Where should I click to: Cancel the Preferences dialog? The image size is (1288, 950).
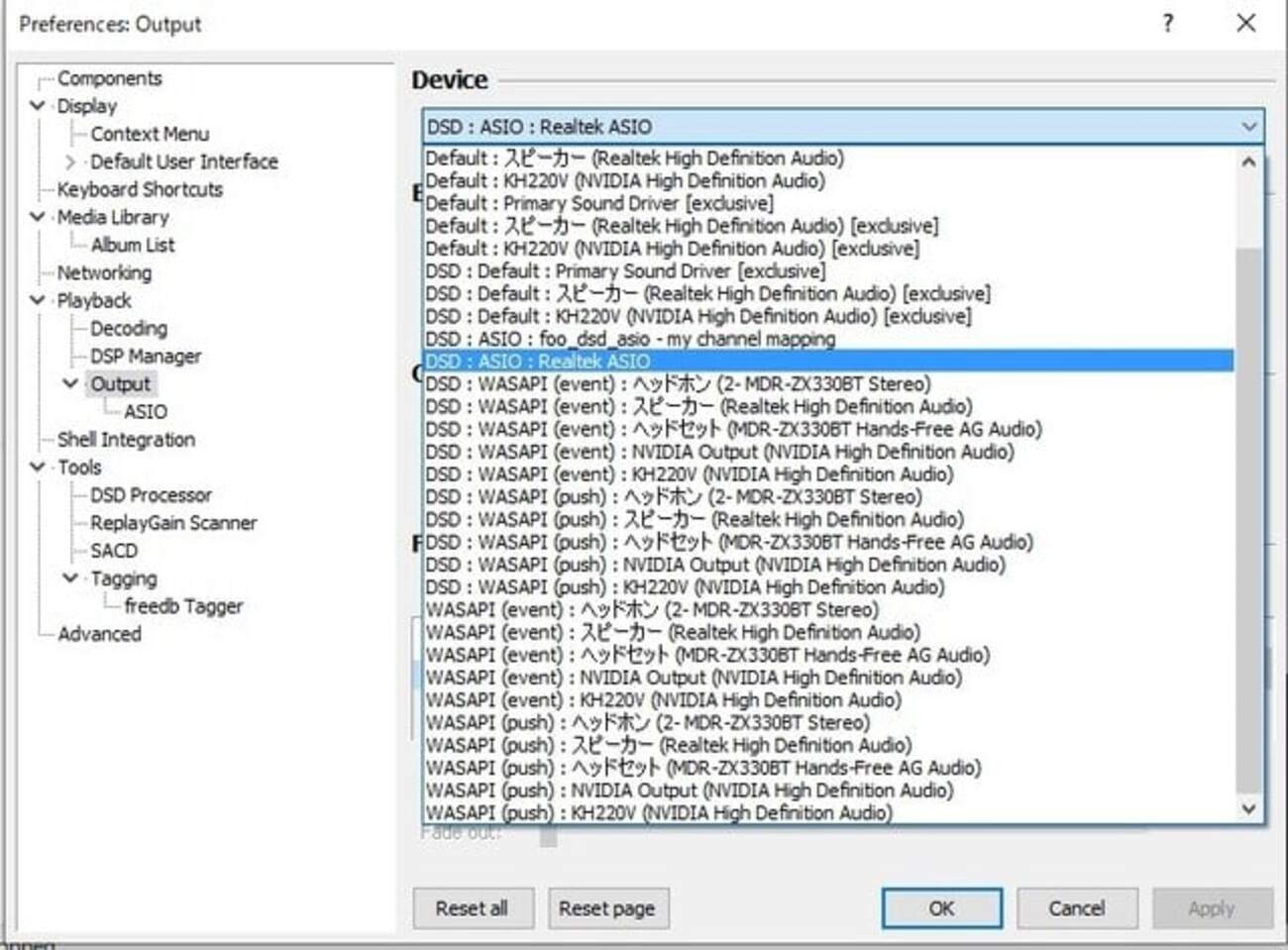click(1077, 908)
